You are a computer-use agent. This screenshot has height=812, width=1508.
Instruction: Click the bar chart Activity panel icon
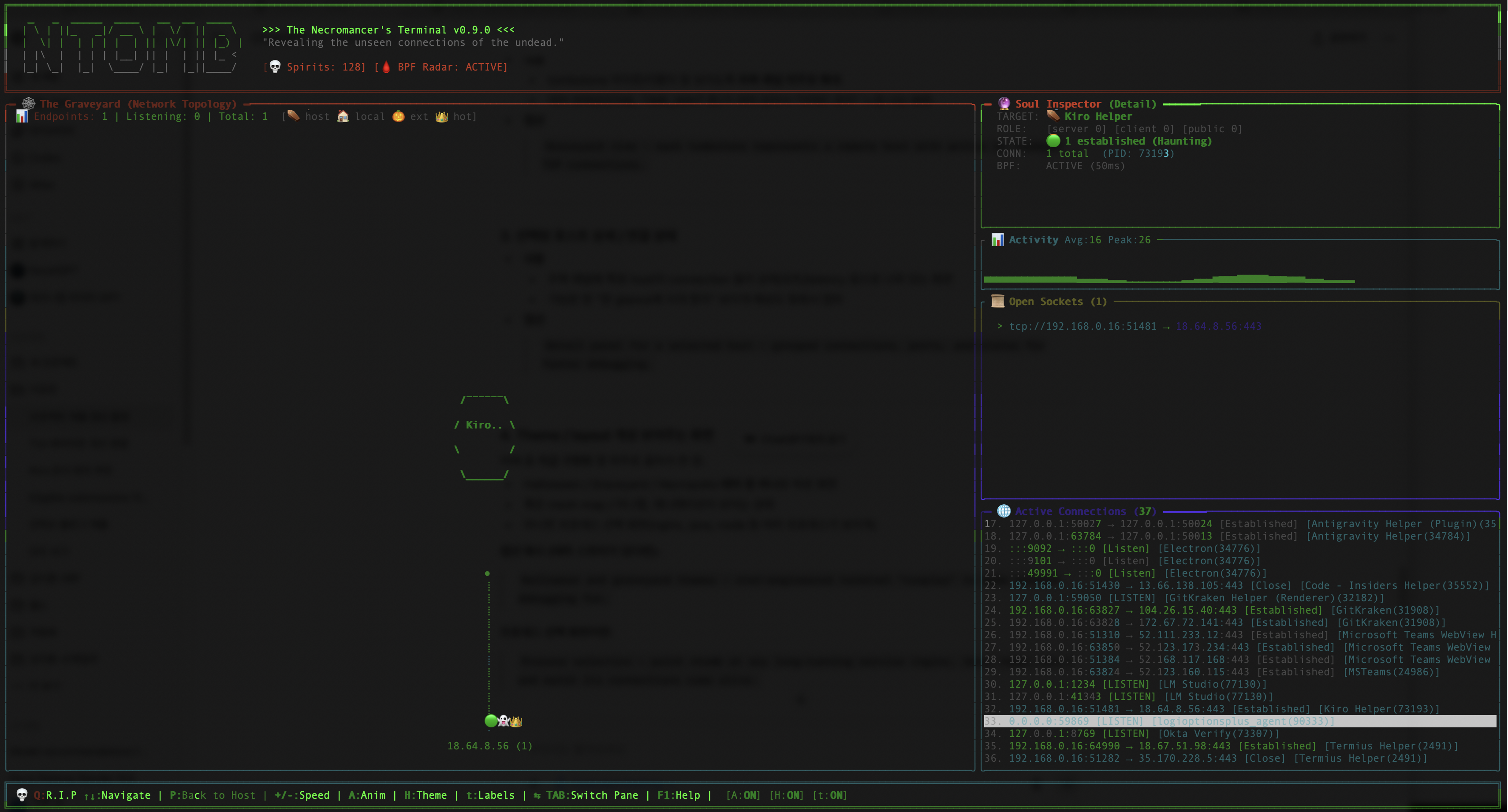997,239
